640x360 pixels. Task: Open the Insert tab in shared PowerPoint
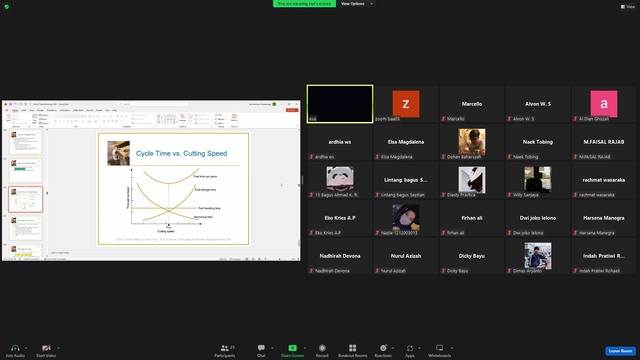(x=24, y=110)
